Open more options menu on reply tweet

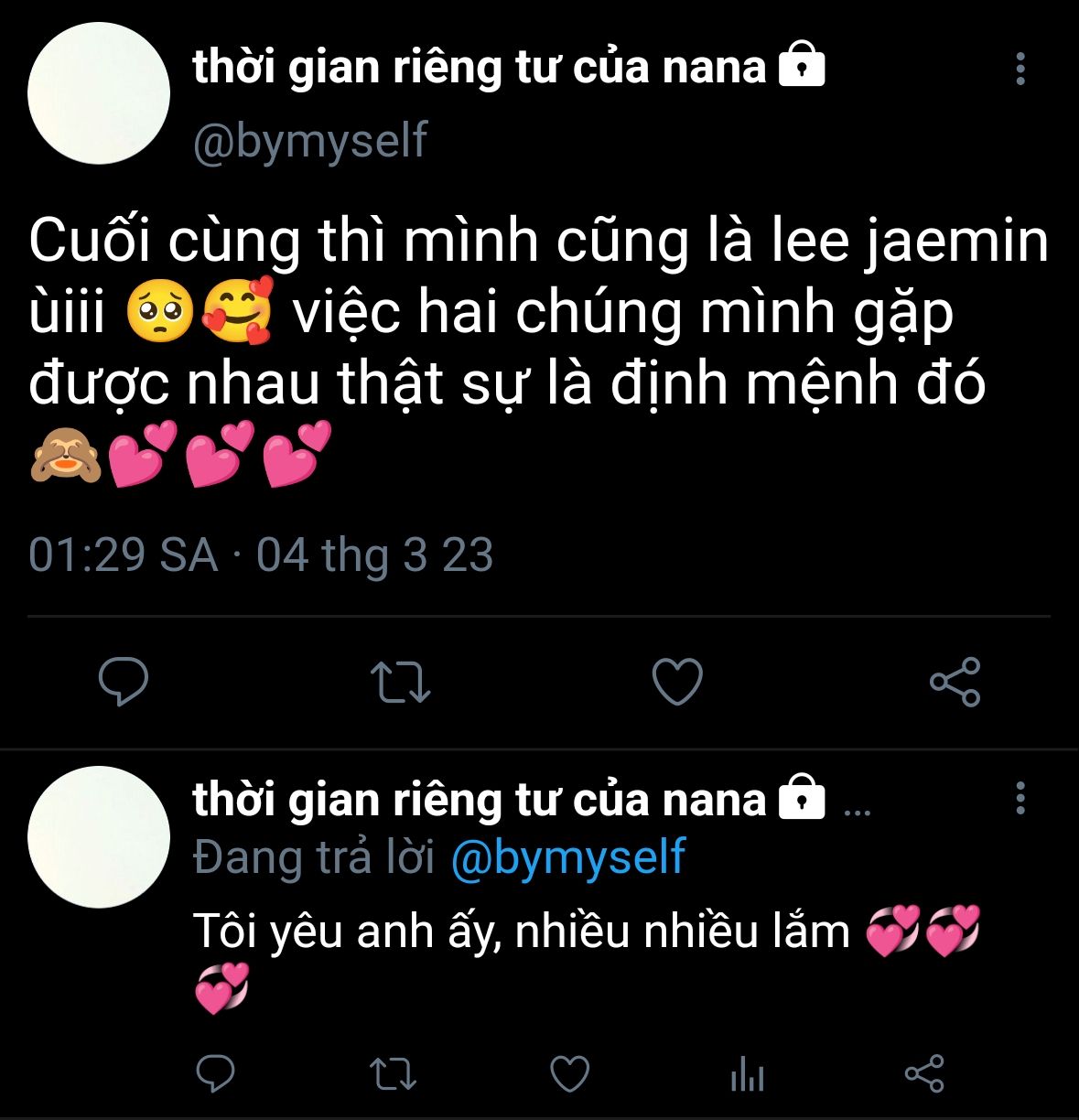pyautogui.click(x=1020, y=798)
